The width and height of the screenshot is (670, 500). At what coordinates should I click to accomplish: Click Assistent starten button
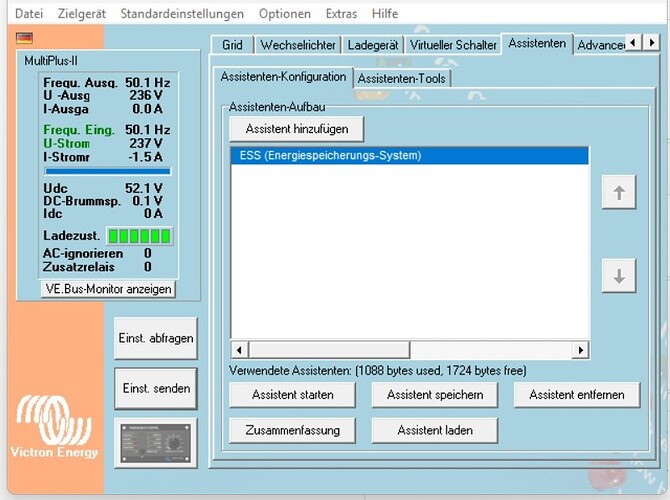pos(292,394)
